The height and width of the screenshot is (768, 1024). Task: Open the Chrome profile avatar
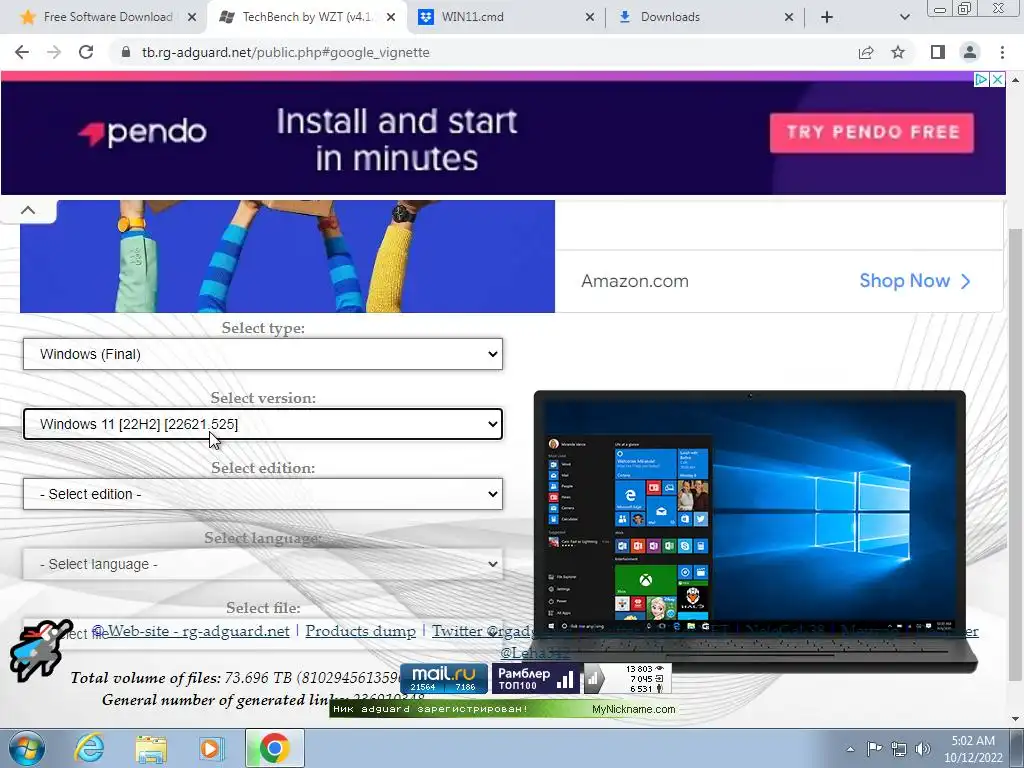coord(970,52)
